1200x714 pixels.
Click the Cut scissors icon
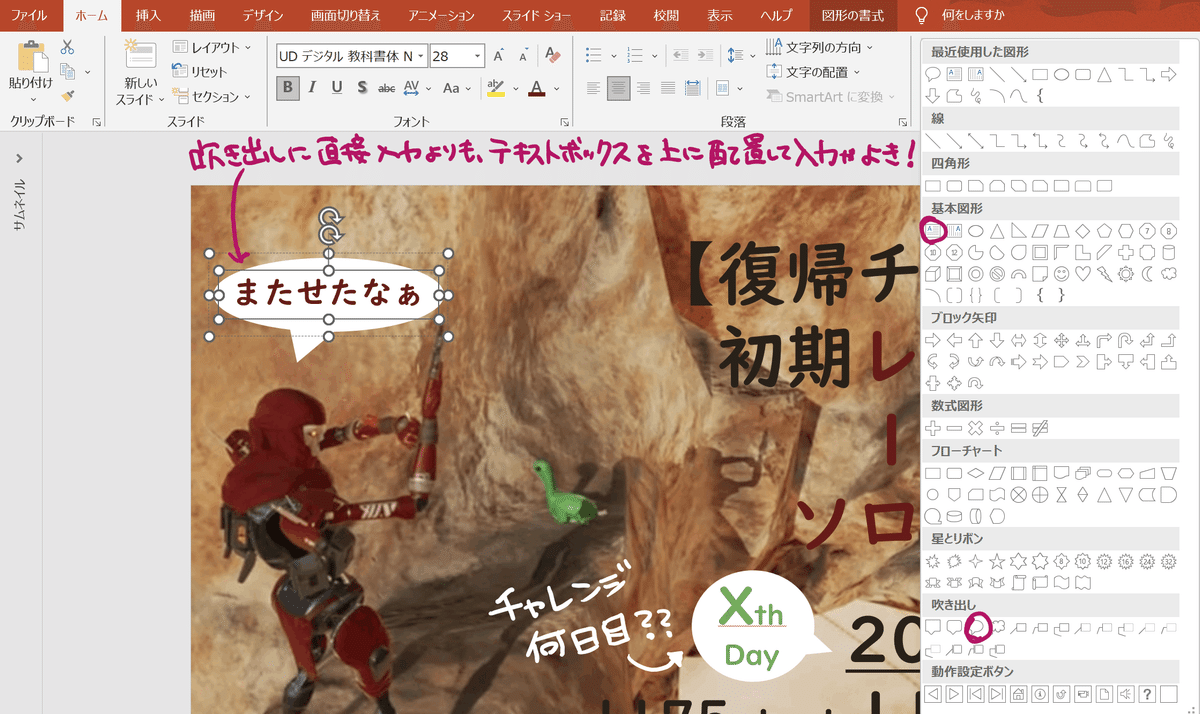click(67, 47)
